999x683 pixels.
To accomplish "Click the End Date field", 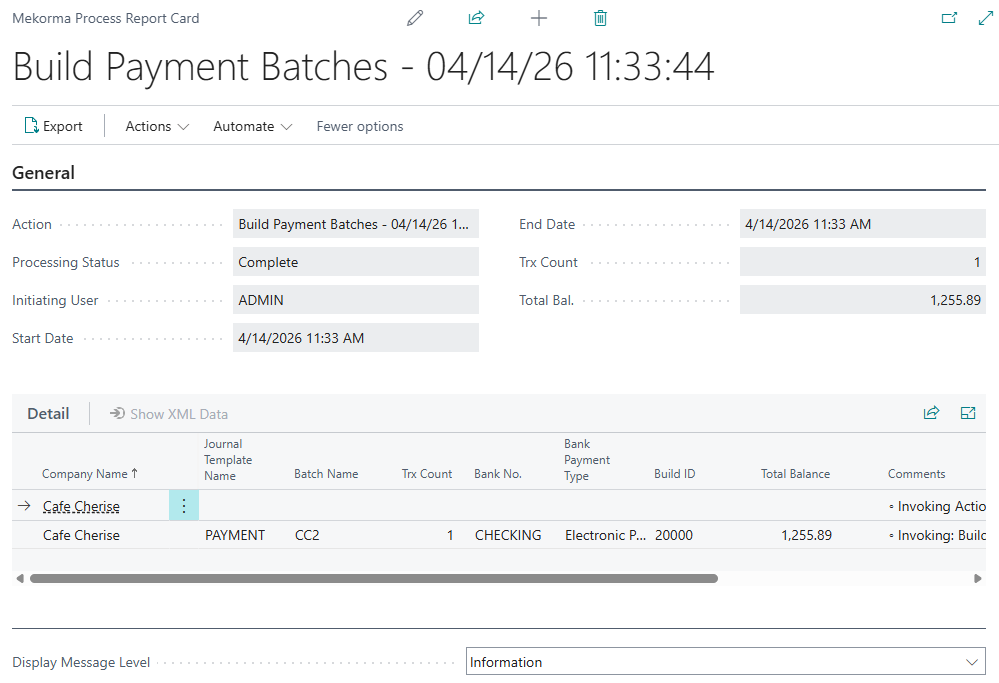I will [863, 224].
